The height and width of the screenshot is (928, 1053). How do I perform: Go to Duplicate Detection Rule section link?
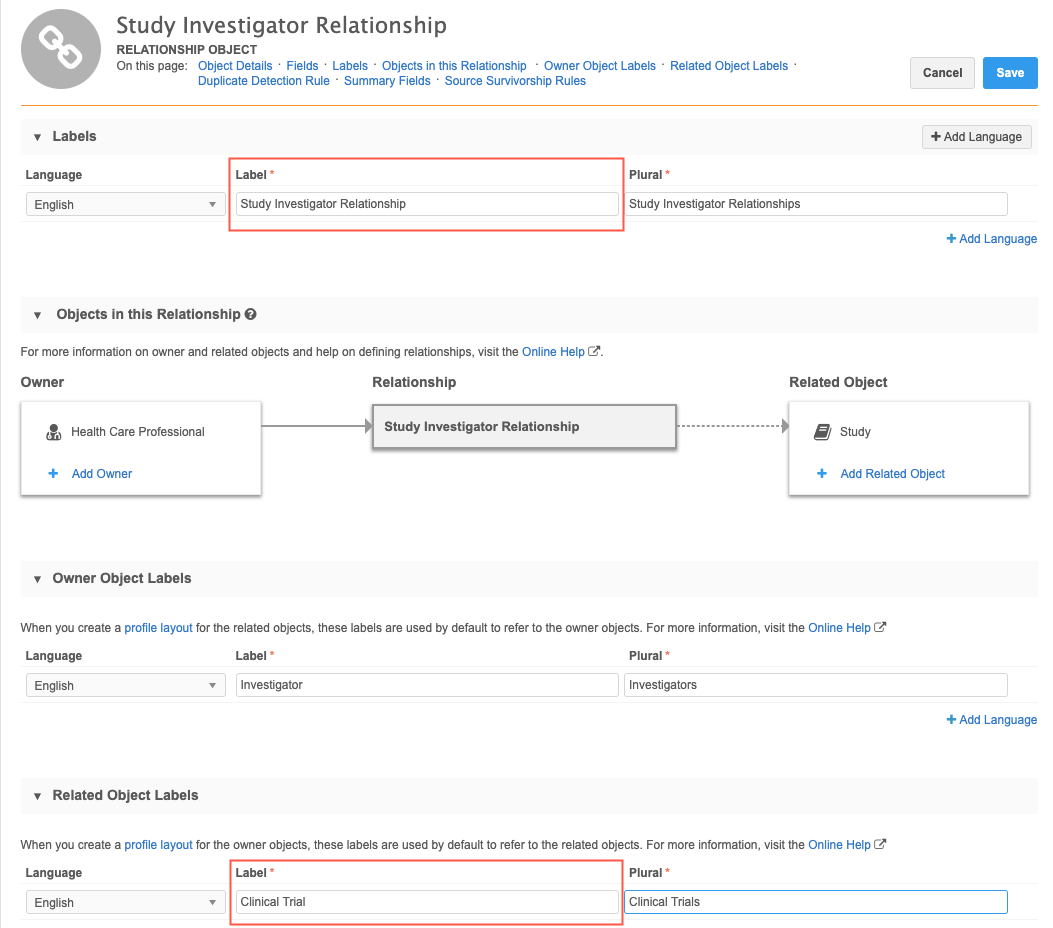tap(263, 81)
